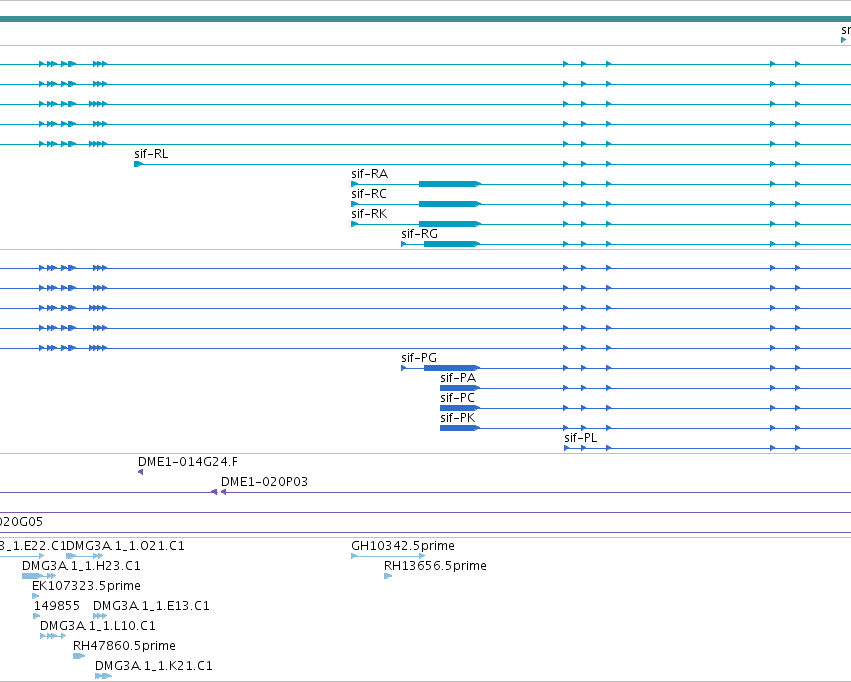This screenshot has width=851, height=682.
Task: Select the DME1-020P03 label
Action: coord(264,482)
